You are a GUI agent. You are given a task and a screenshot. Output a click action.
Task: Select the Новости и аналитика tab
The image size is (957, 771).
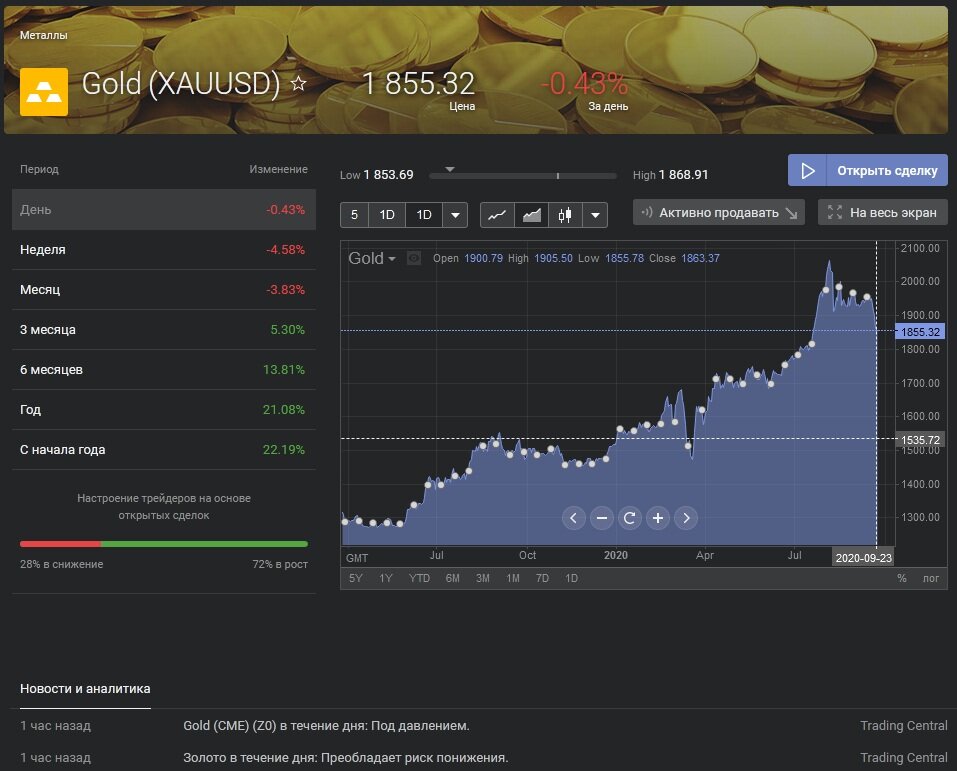pos(85,689)
